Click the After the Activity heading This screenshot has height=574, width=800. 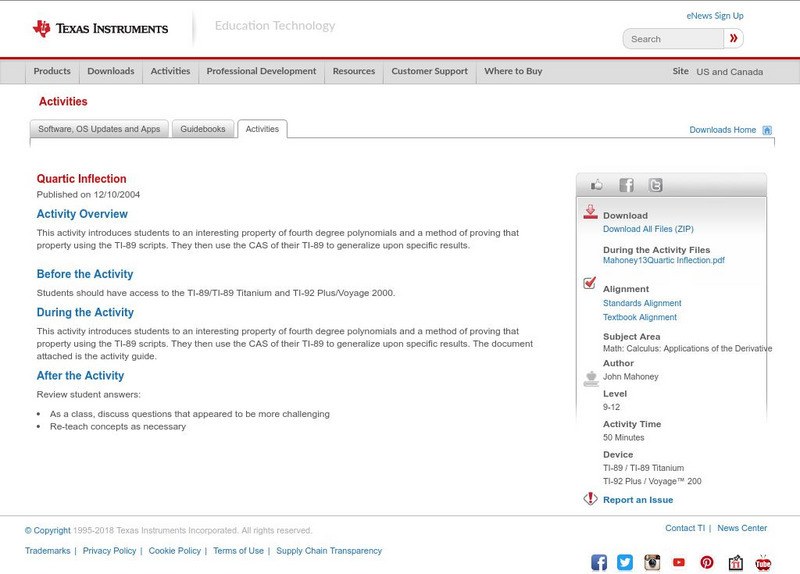pos(81,376)
